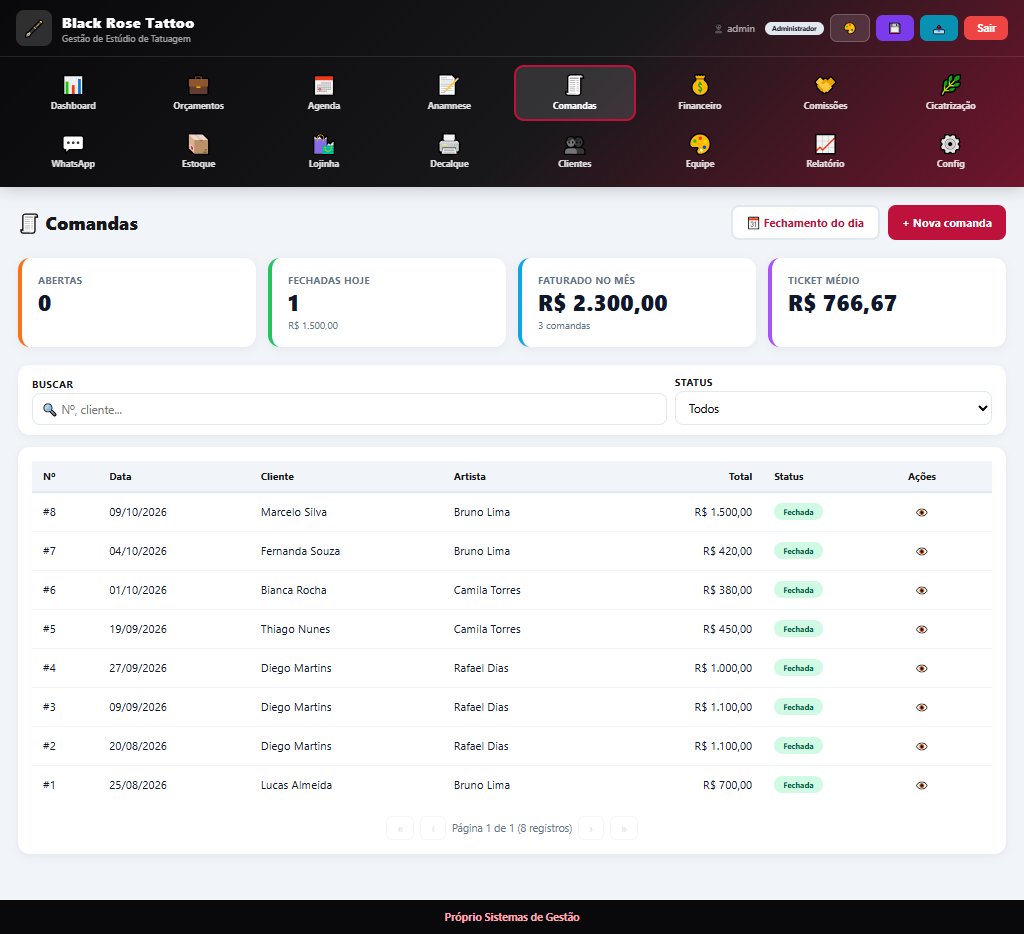This screenshot has width=1024, height=934.
Task: View comanda #5 for Thiago Nunes
Action: click(921, 630)
